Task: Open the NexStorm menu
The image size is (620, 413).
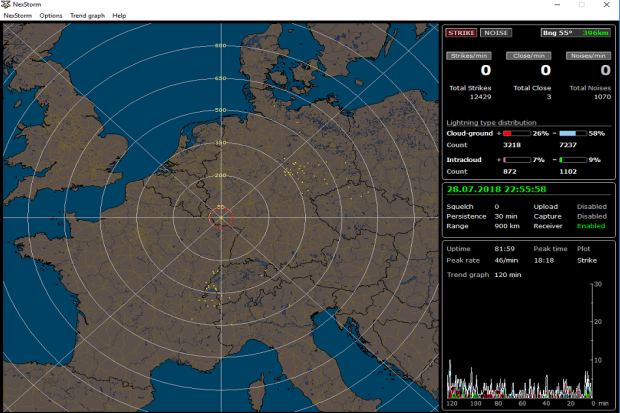Action: coord(18,15)
